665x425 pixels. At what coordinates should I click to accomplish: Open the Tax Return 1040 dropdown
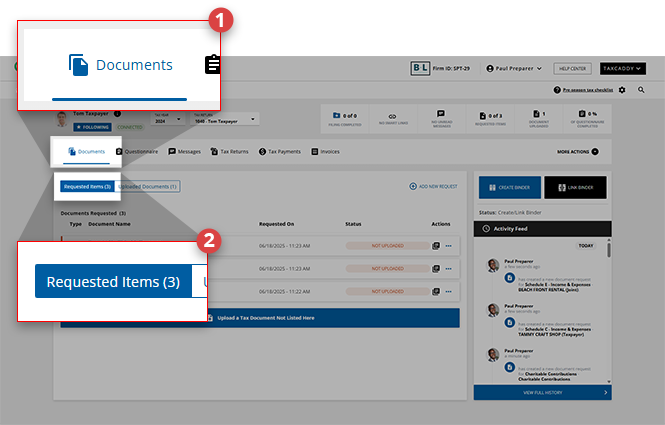coord(225,119)
